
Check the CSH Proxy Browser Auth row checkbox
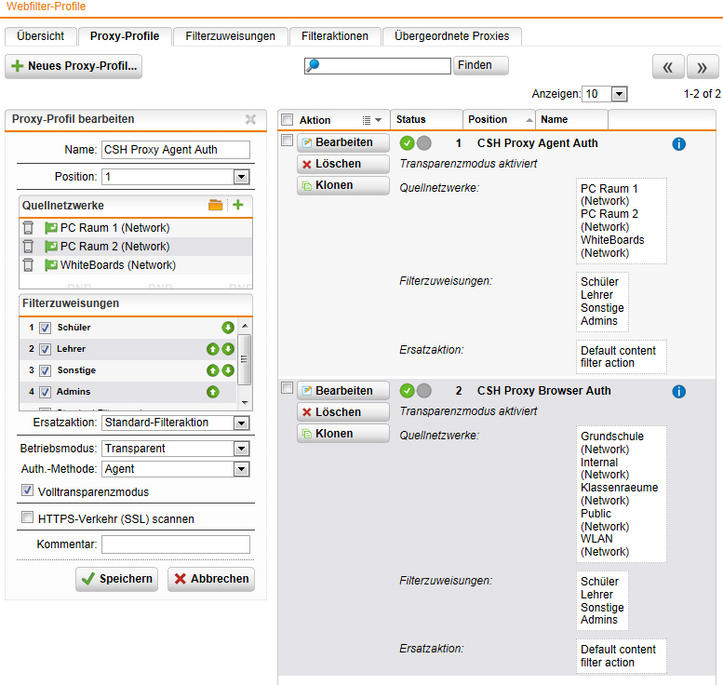point(287,388)
